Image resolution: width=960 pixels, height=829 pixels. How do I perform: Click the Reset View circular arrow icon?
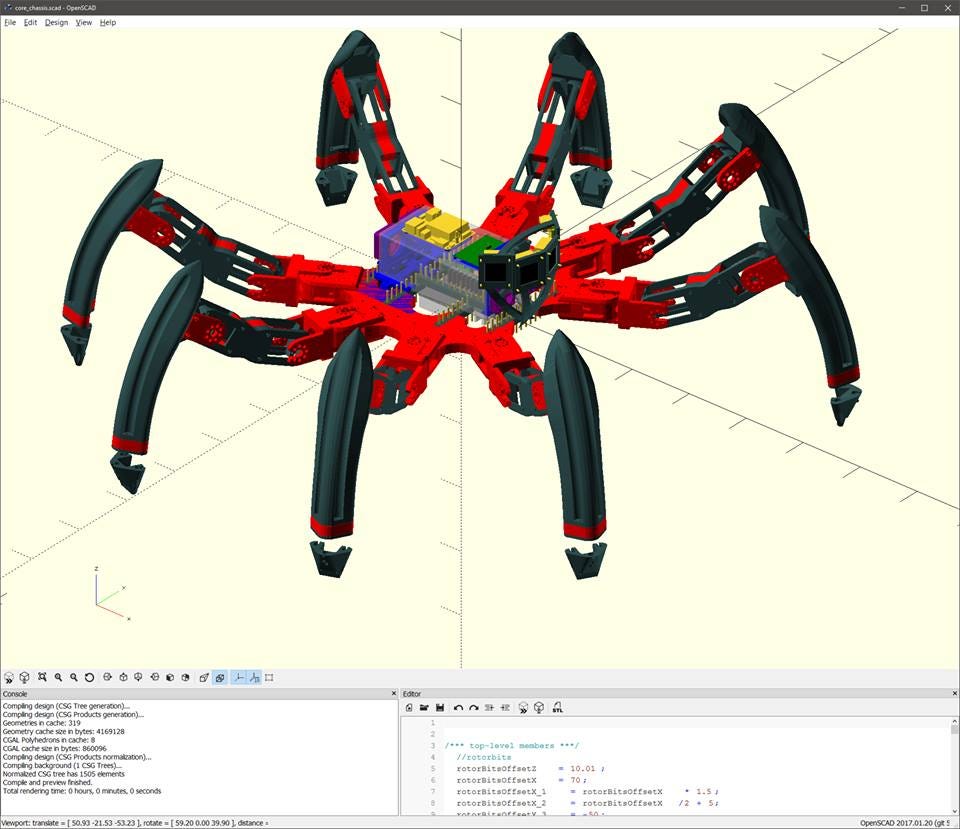click(x=90, y=677)
